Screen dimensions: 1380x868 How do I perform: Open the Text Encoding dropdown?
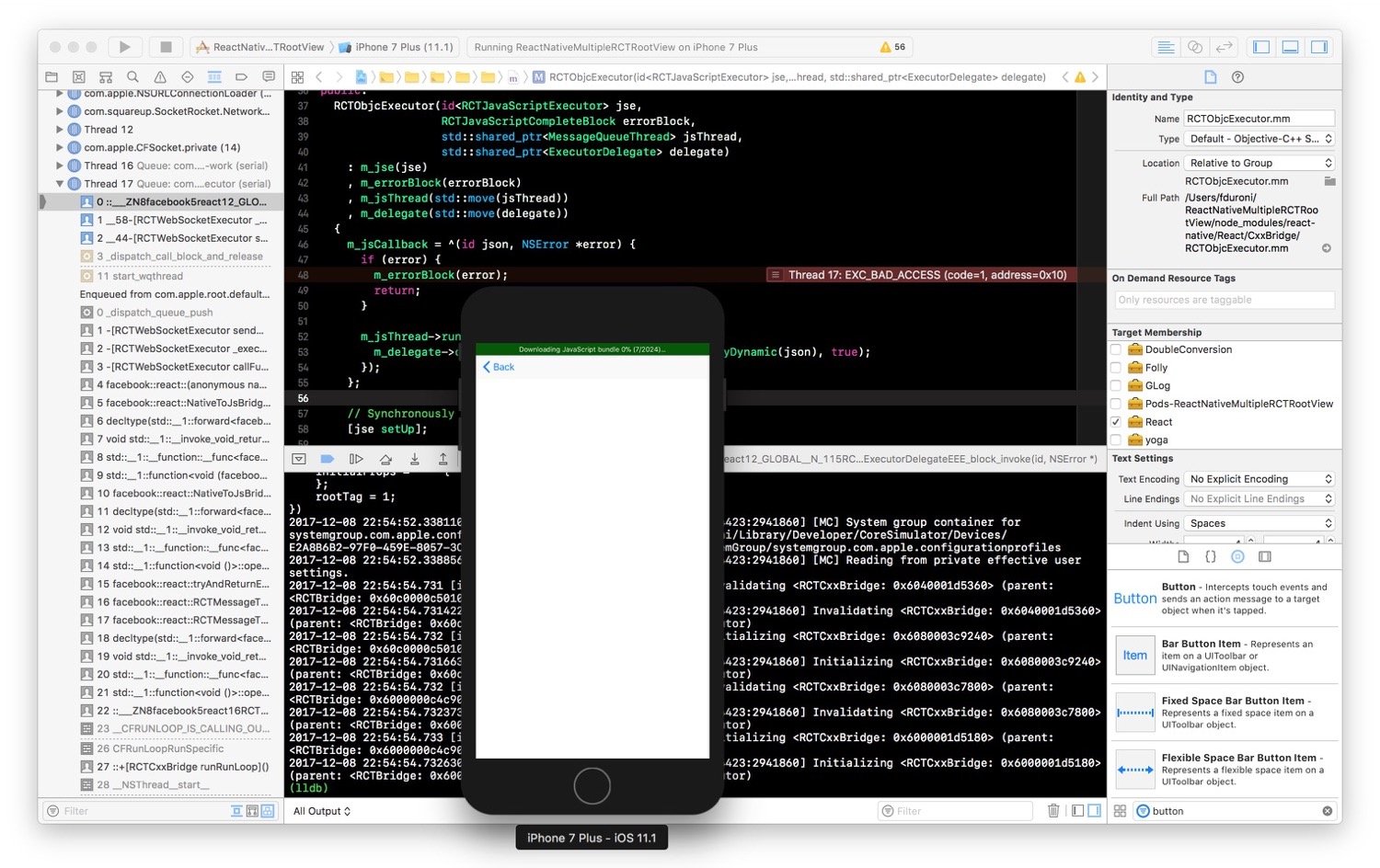(x=1259, y=479)
